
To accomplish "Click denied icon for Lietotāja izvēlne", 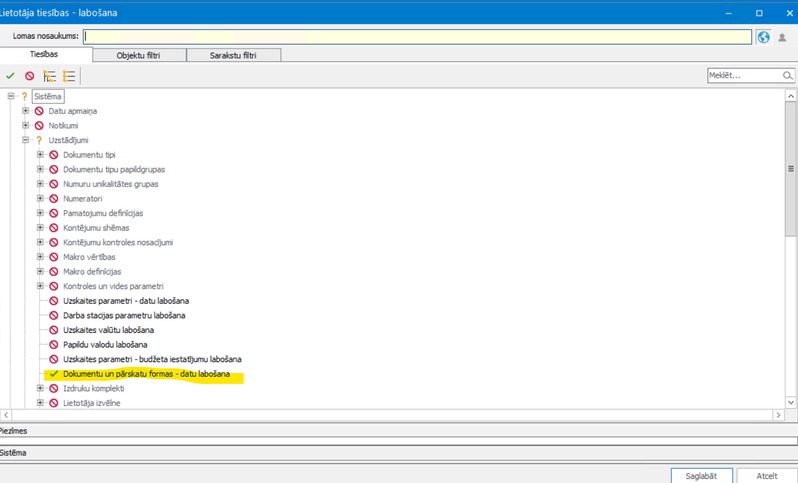I will click(53, 403).
